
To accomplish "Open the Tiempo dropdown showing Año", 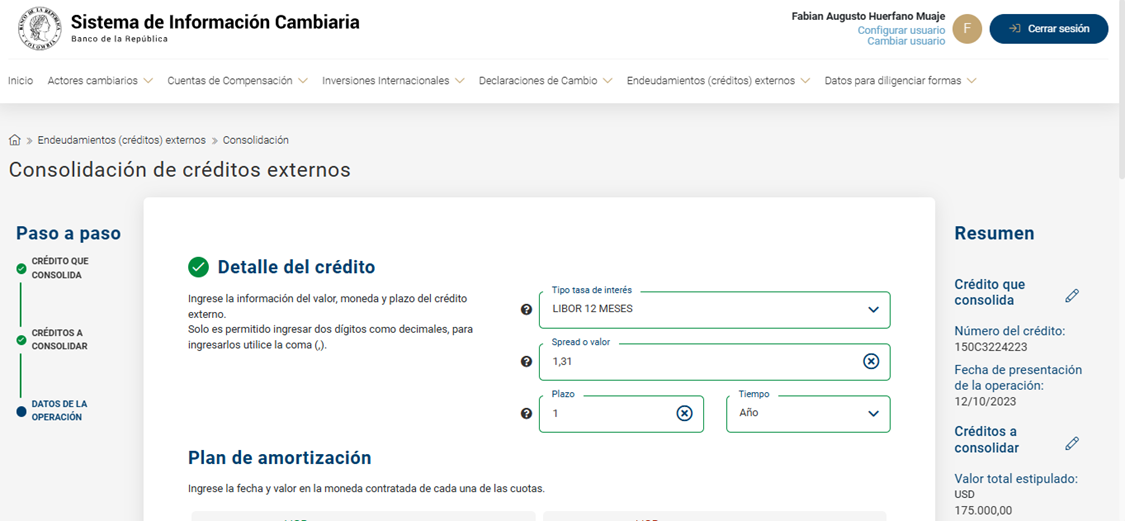I will (x=808, y=414).
